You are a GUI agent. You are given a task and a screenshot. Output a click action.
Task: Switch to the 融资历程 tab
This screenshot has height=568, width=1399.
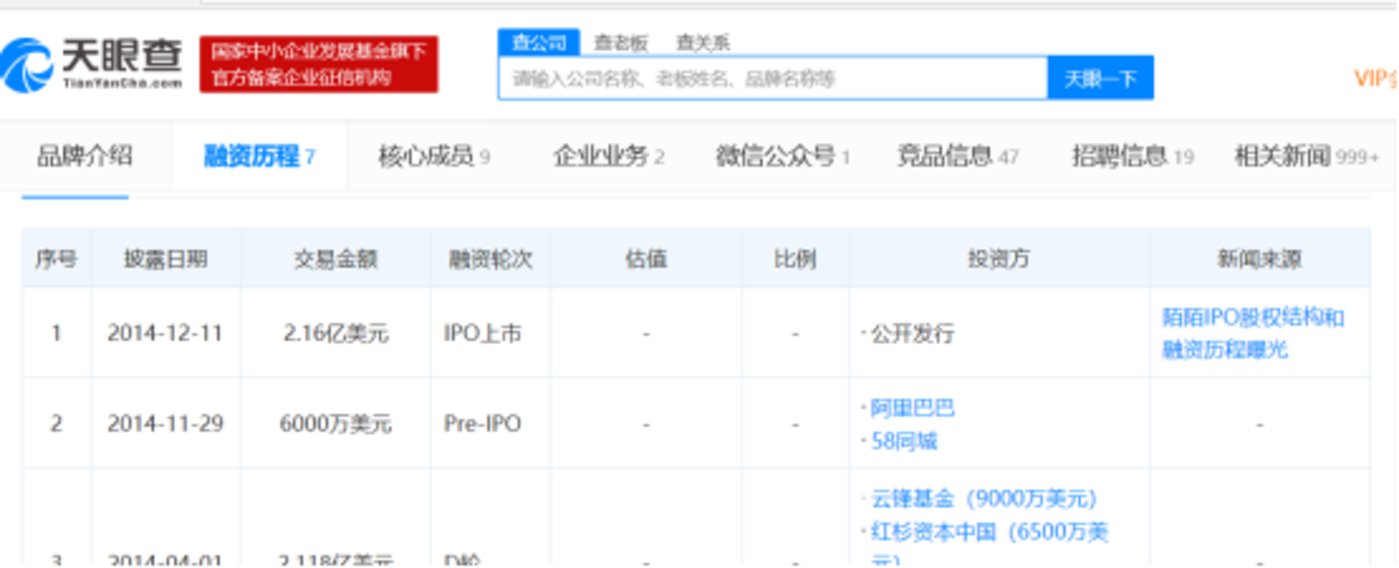[260, 156]
